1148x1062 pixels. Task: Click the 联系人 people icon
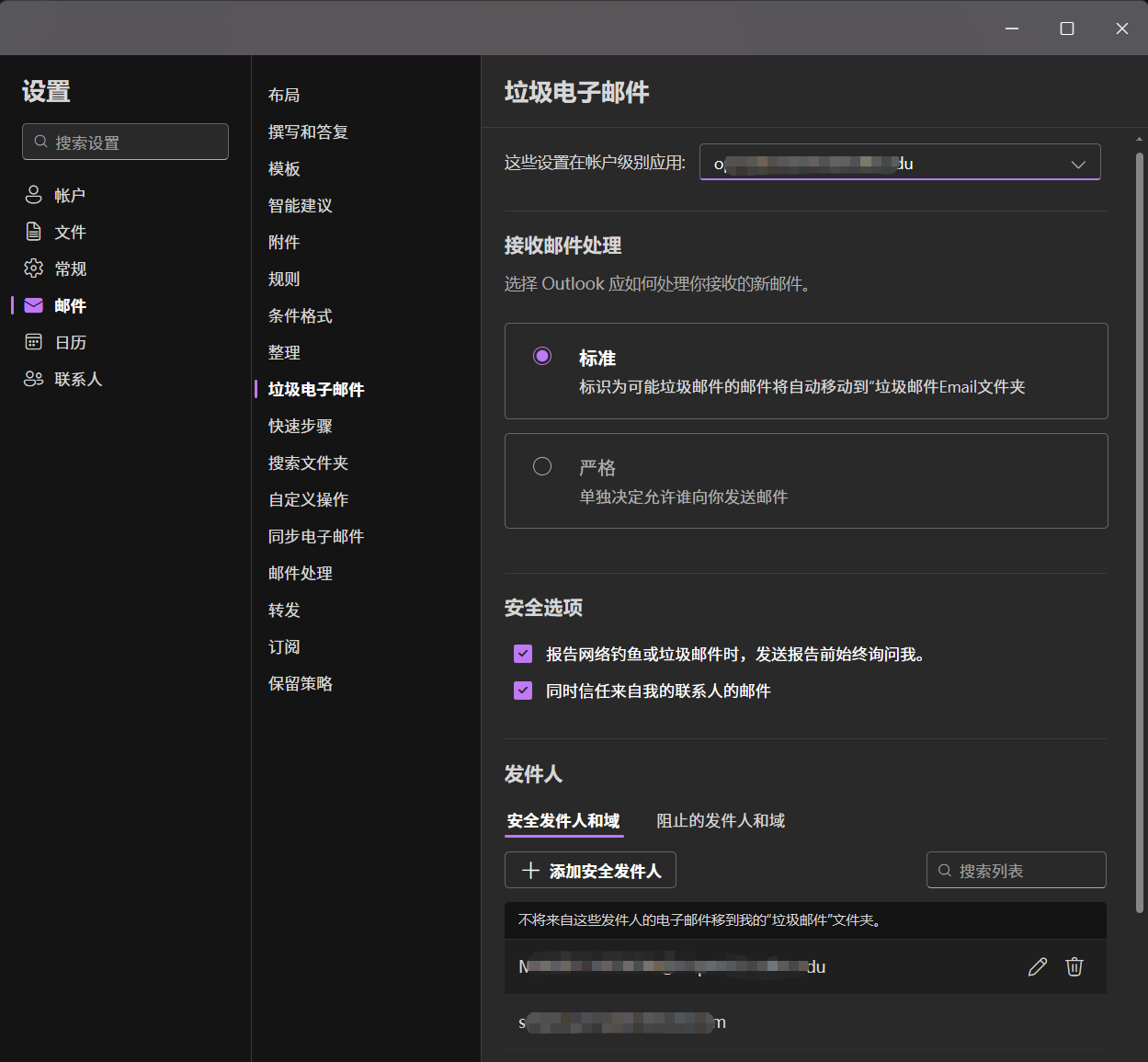34,379
